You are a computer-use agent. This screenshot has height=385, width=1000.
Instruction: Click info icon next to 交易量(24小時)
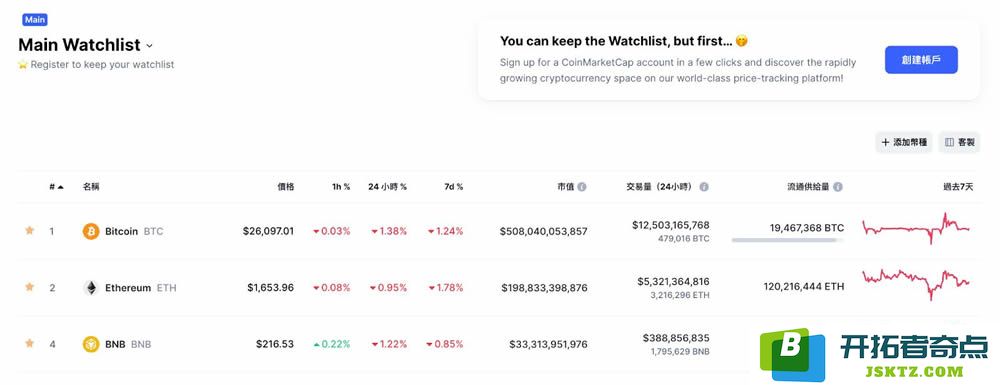(704, 187)
